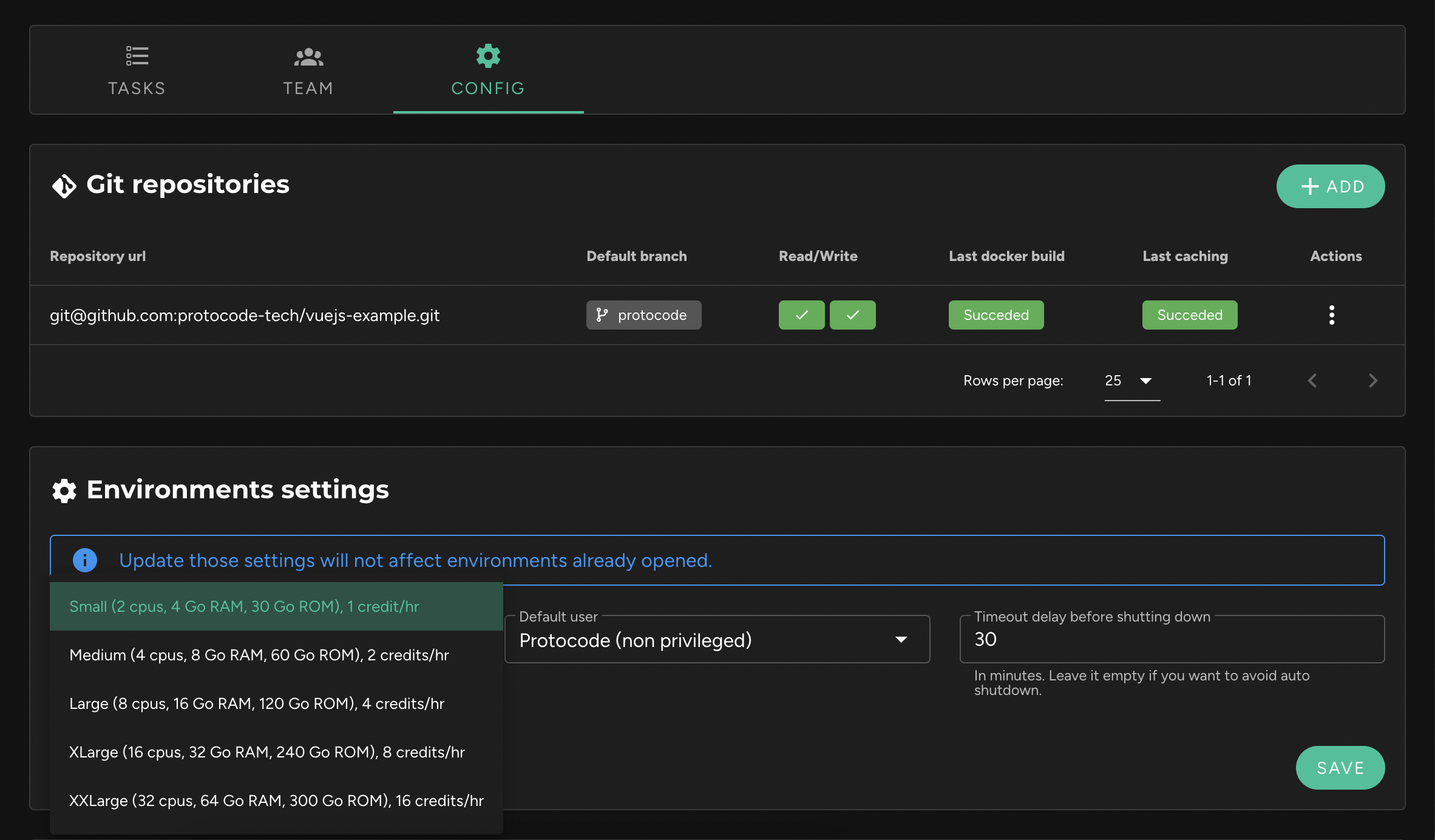Click the Last caching column header
The height and width of the screenshot is (840, 1435).
[x=1185, y=256]
